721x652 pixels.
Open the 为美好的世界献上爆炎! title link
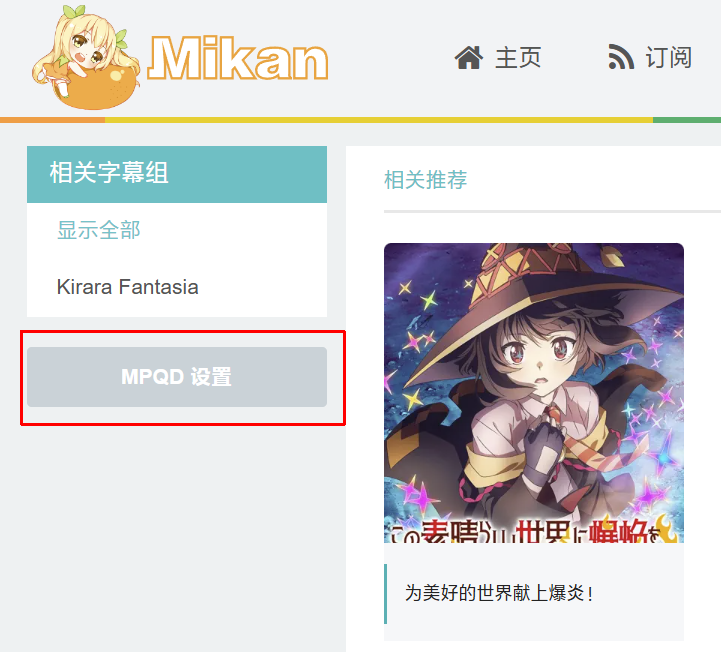[x=500, y=593]
